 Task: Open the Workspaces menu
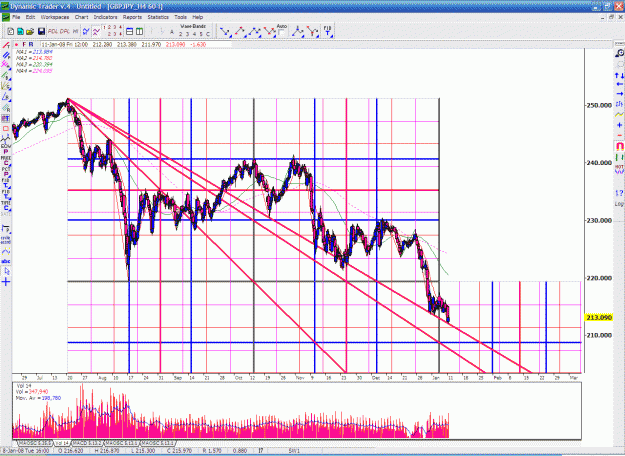[x=55, y=17]
